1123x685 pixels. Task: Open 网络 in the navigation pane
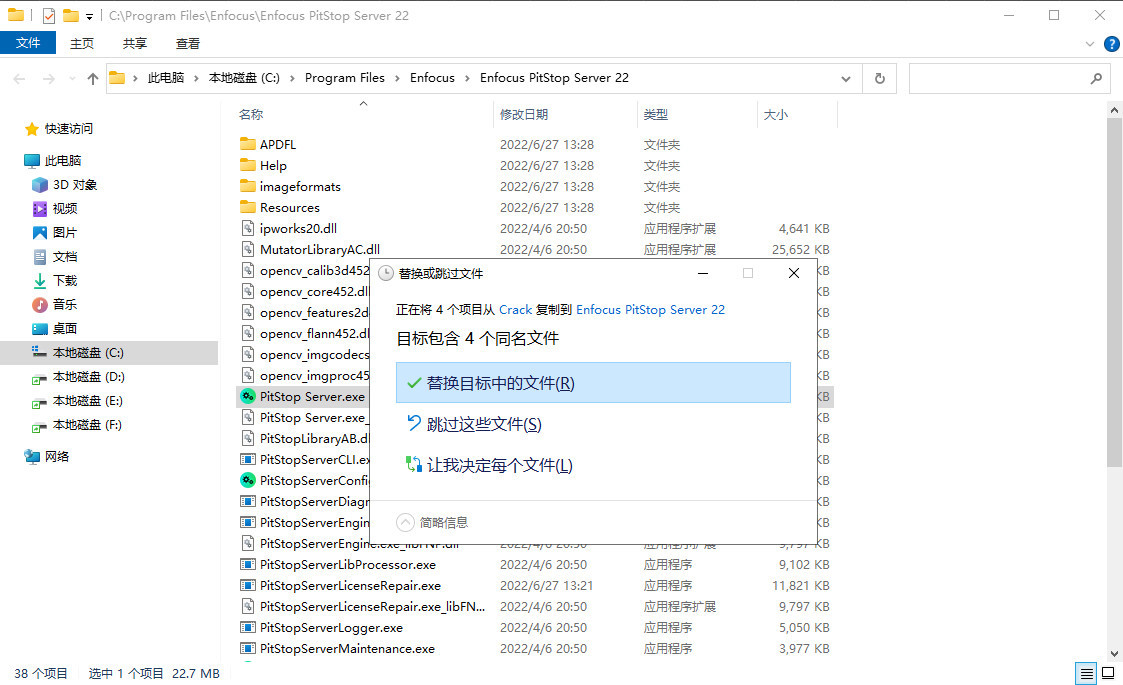point(57,456)
